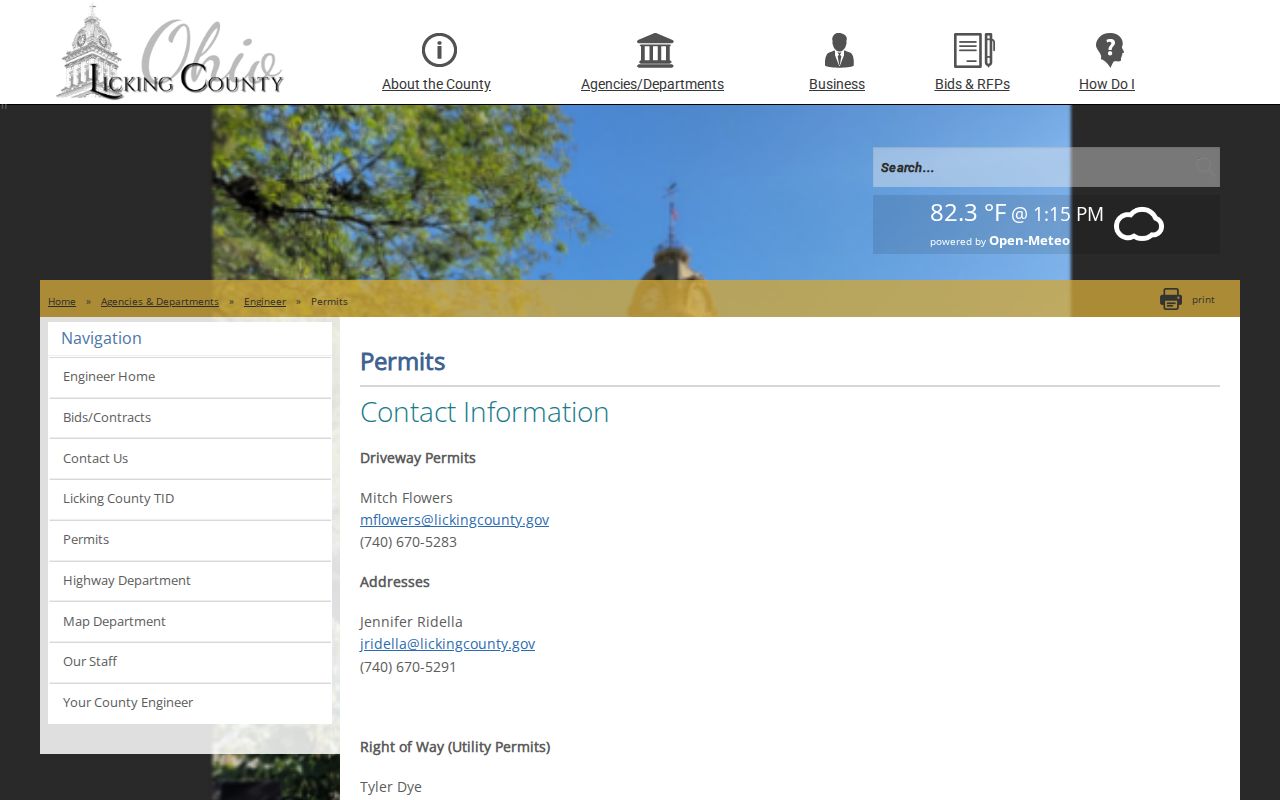
Task: Click the About the County info icon
Action: (x=439, y=49)
